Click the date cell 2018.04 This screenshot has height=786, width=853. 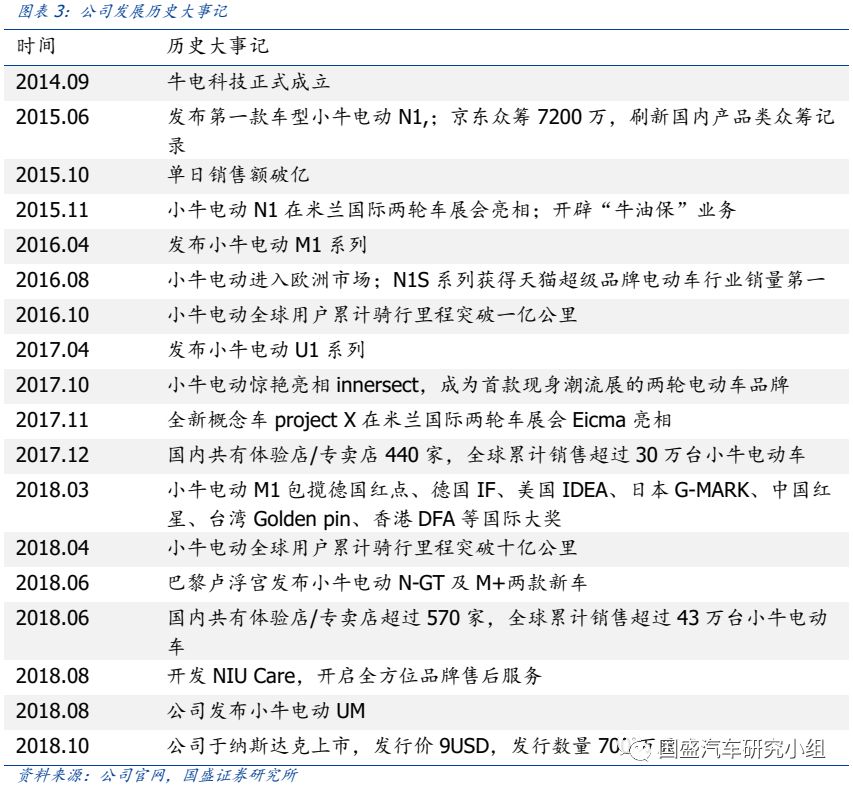tap(52, 548)
